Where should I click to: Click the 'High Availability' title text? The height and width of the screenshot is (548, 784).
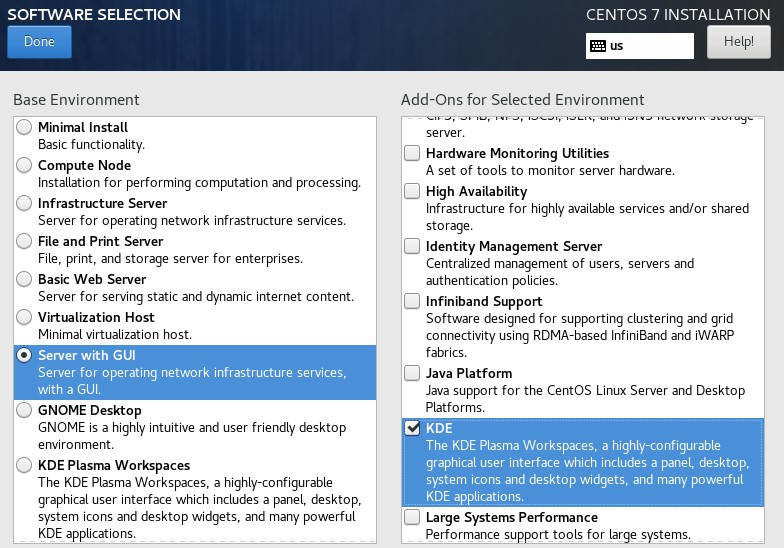point(476,191)
